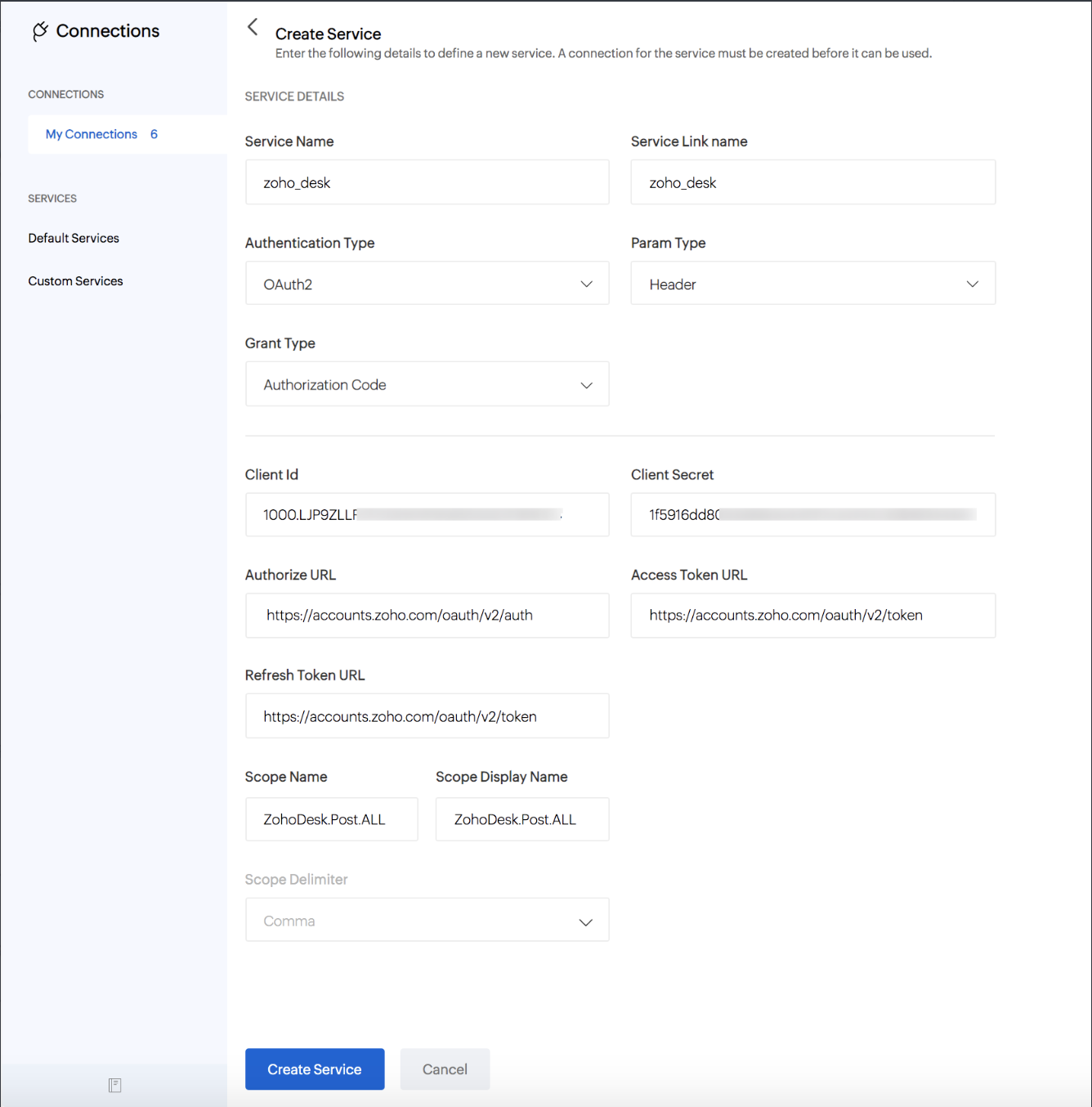
Task: Open the Scope Delimiter Comma dropdown
Action: 427,921
